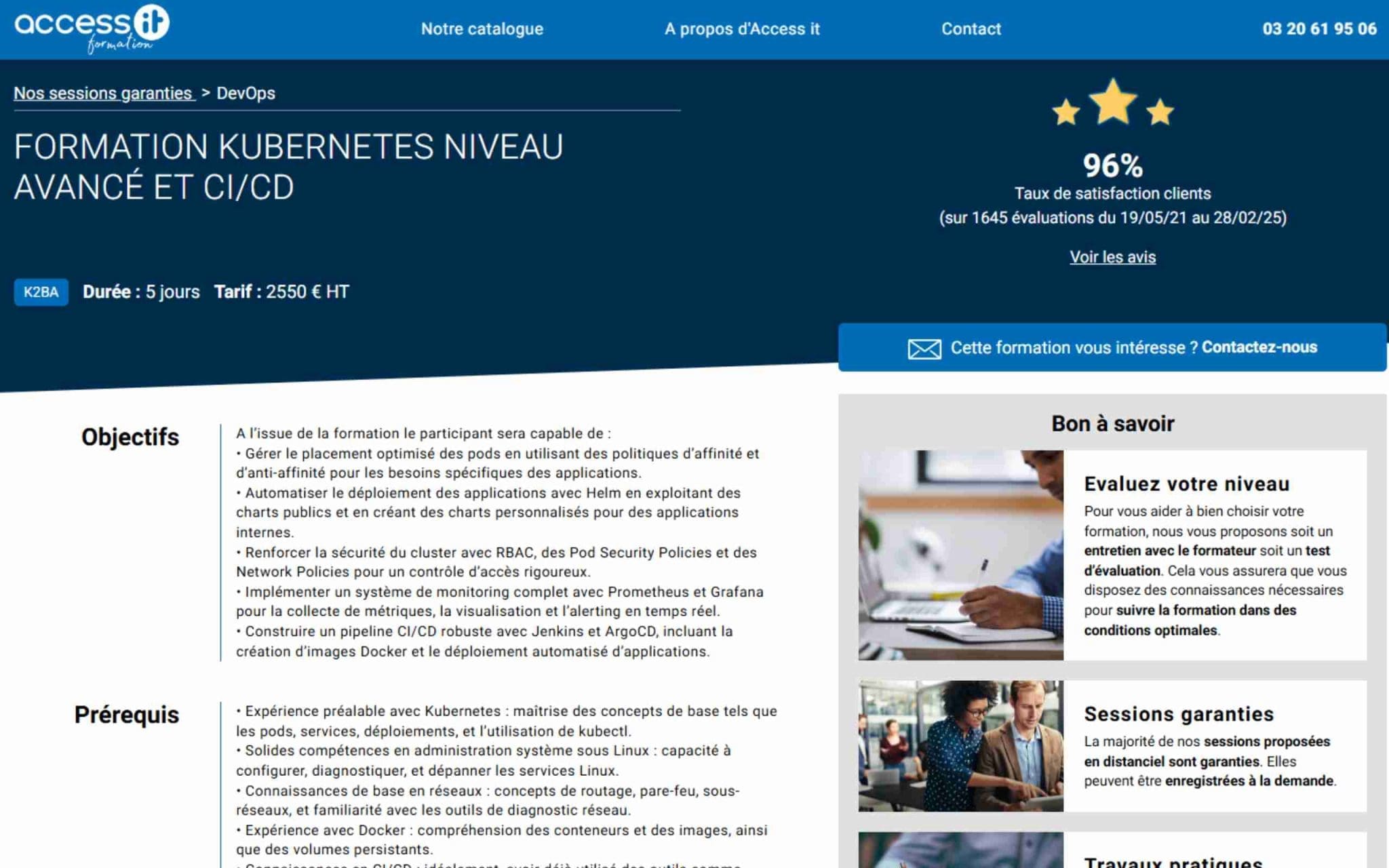1389x868 pixels.
Task: Click the Prometheus et Grafana monitoring objective
Action: pos(500,601)
